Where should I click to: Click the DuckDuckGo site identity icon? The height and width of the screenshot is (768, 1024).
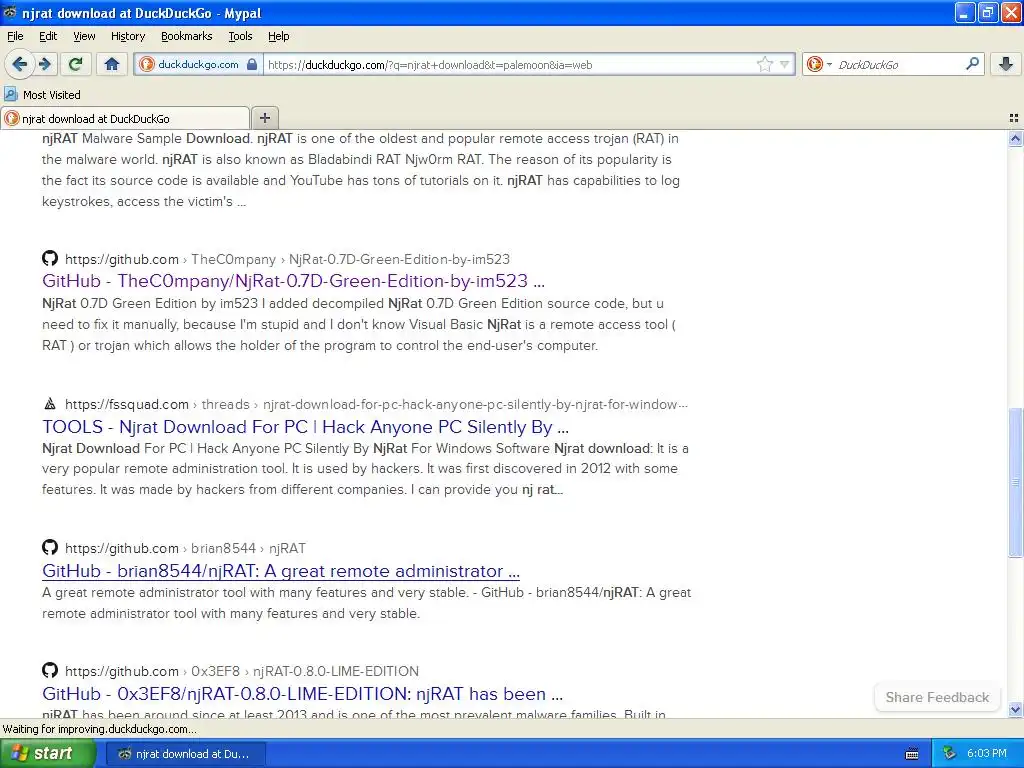pyautogui.click(x=147, y=64)
